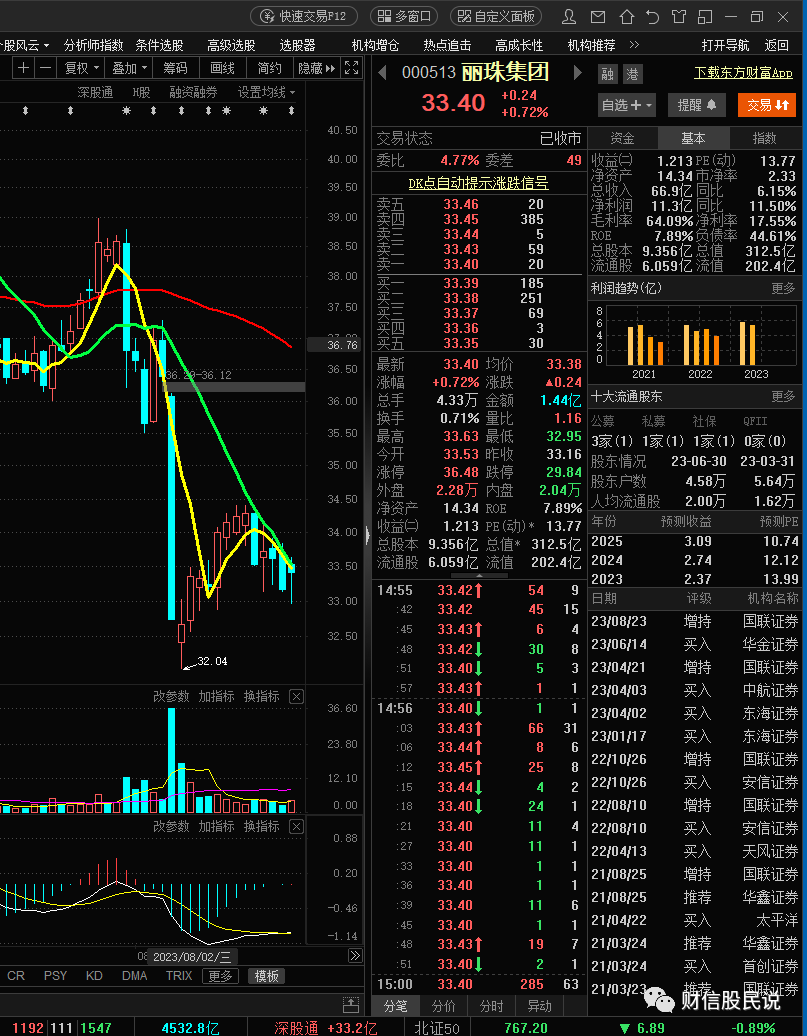Open 自定义面板 custom panel

(x=496, y=16)
